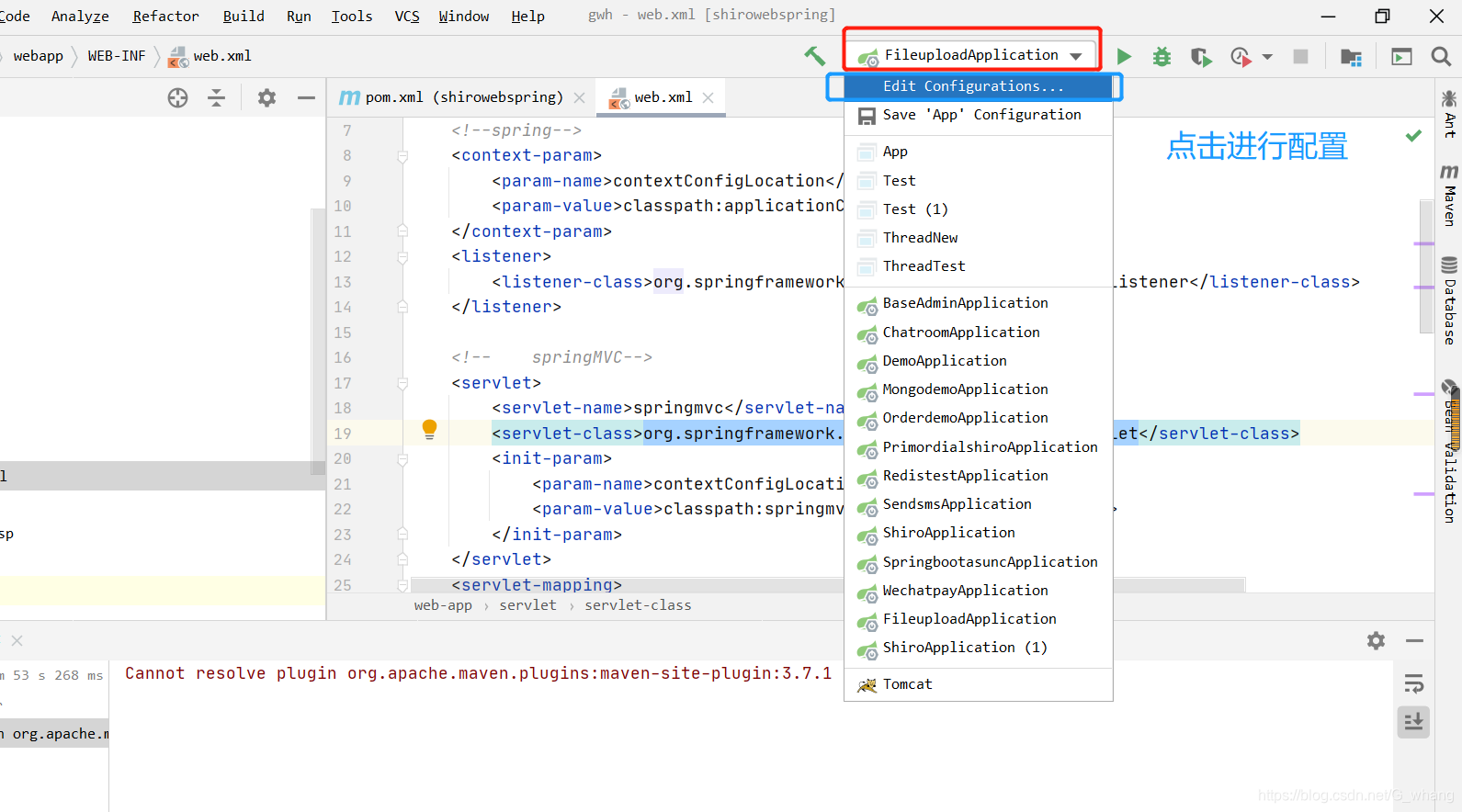Select Test (1) configuration
Screen dimensions: 1462x812
(979, 209)
